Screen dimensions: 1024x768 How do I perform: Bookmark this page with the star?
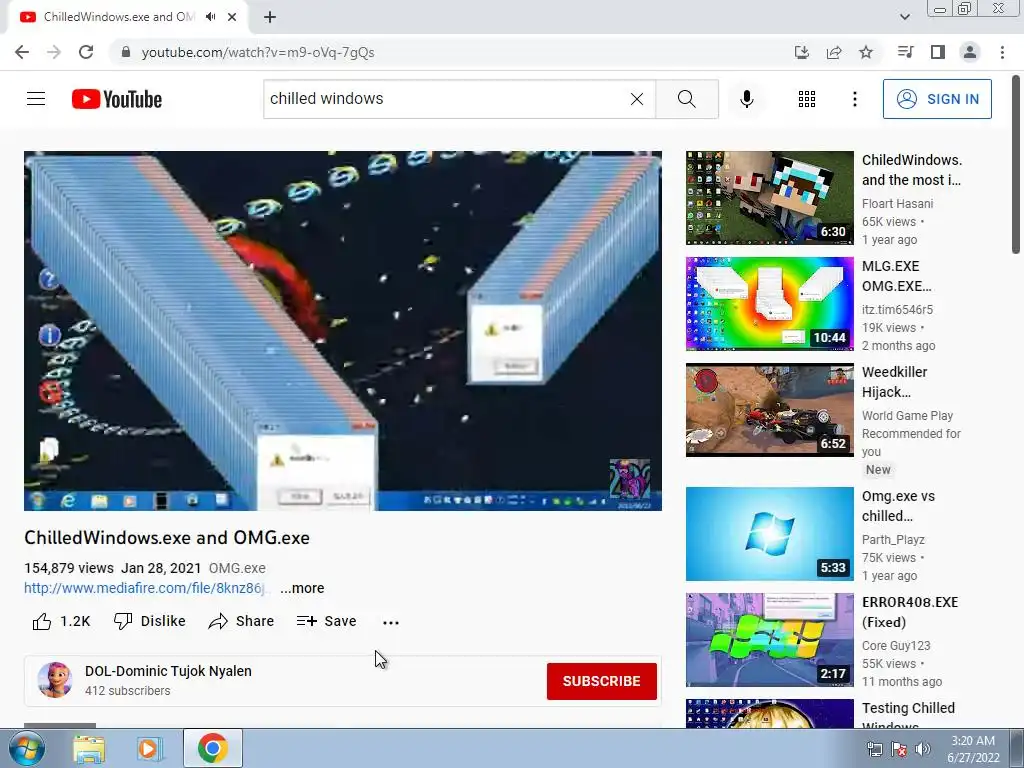pos(866,52)
